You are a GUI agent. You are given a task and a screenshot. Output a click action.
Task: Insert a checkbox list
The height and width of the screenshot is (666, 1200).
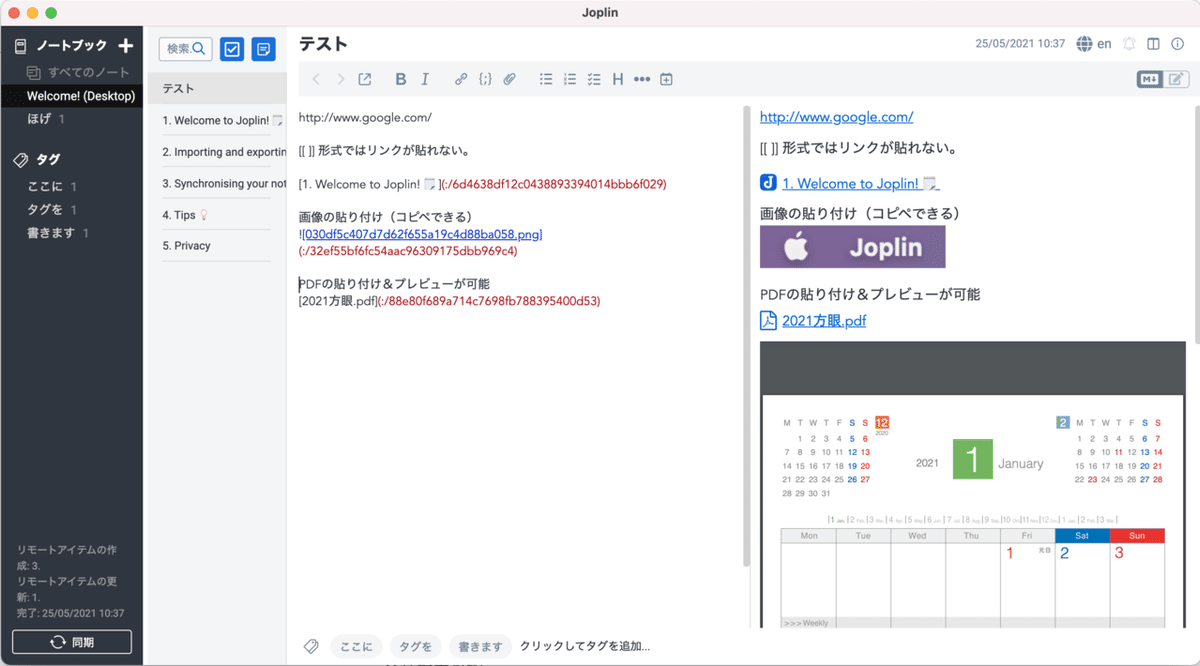[594, 79]
